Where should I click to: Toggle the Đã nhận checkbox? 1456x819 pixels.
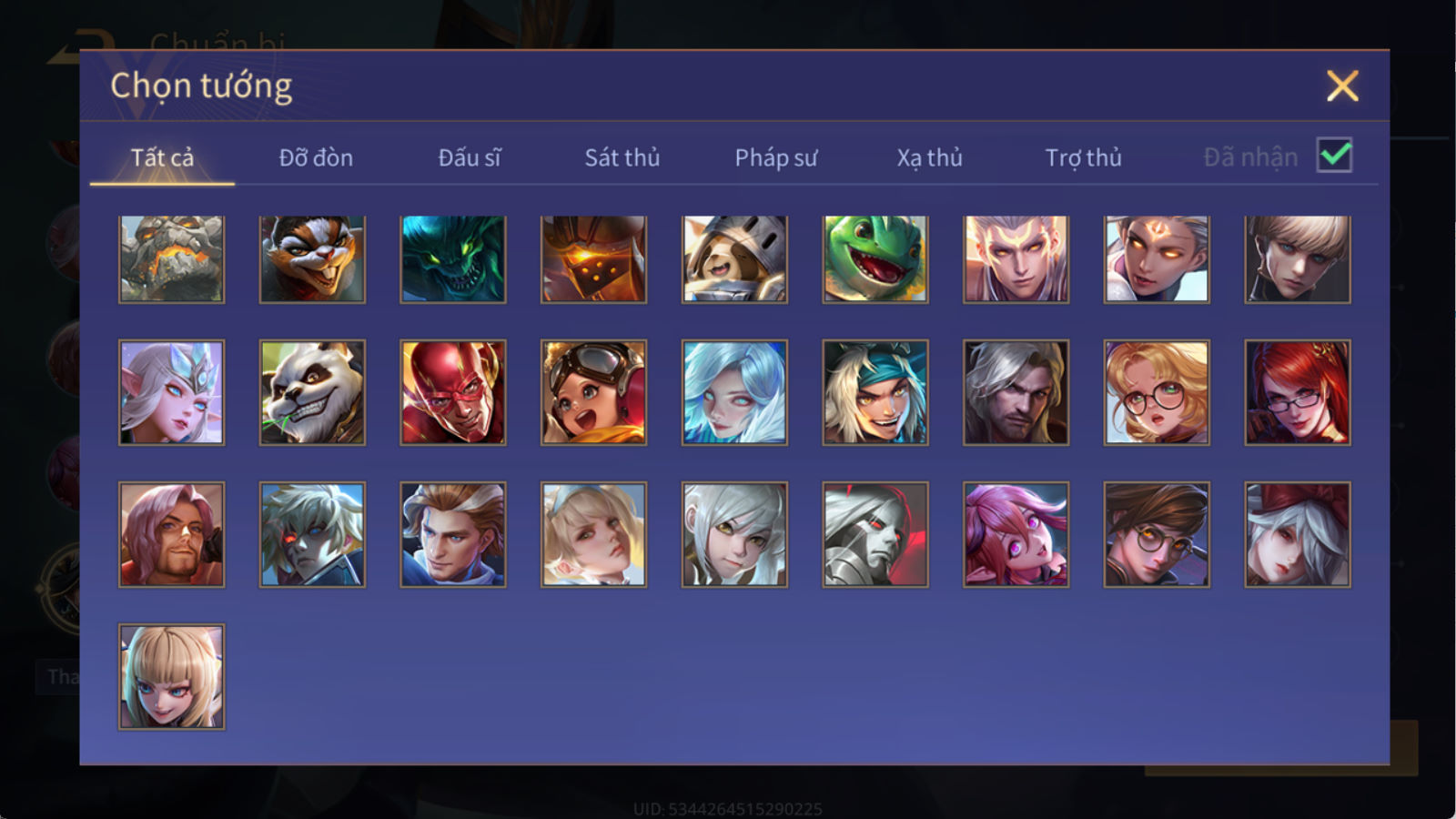1334,156
